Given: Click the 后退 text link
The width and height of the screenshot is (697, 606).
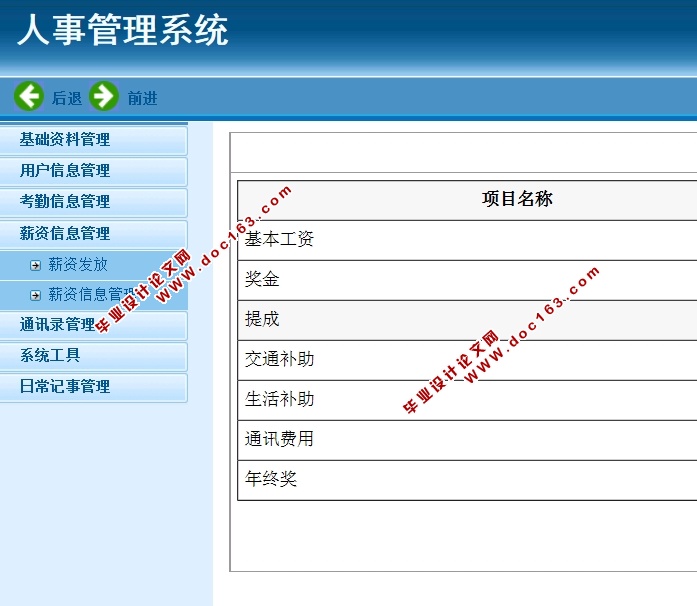Looking at the screenshot, I should click(67, 98).
